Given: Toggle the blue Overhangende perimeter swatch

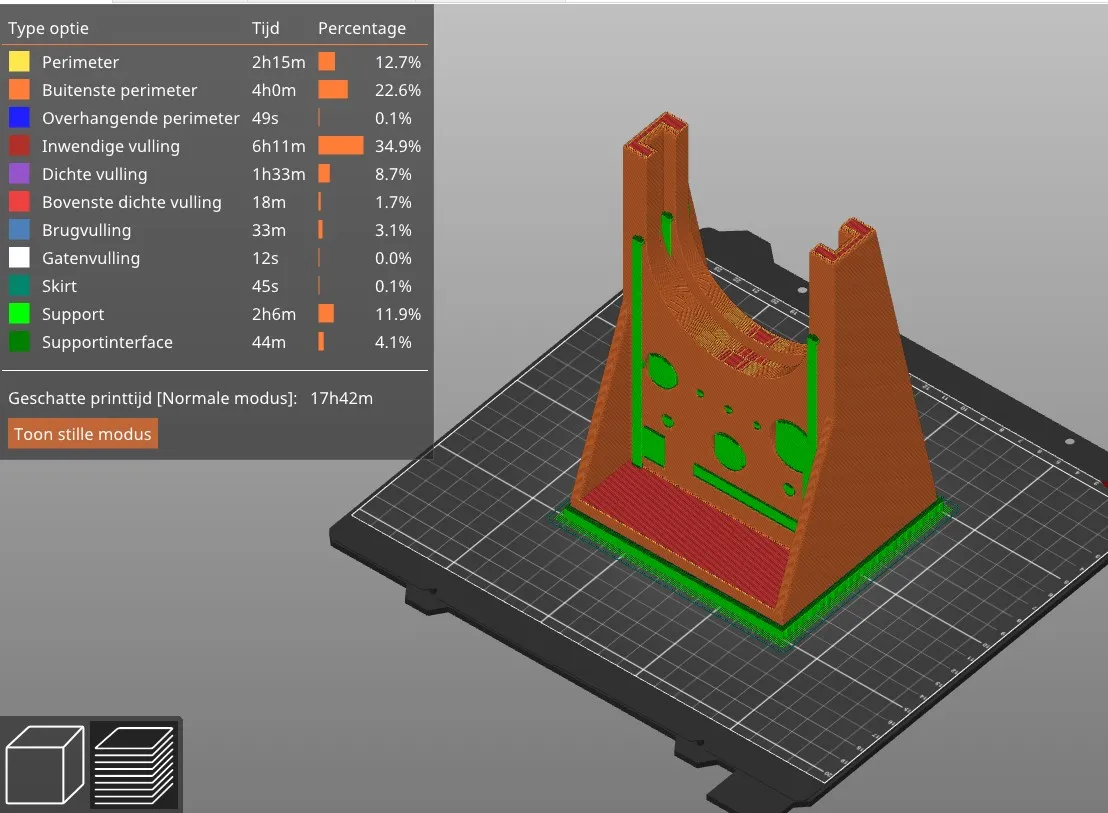Looking at the screenshot, I should coord(19,118).
